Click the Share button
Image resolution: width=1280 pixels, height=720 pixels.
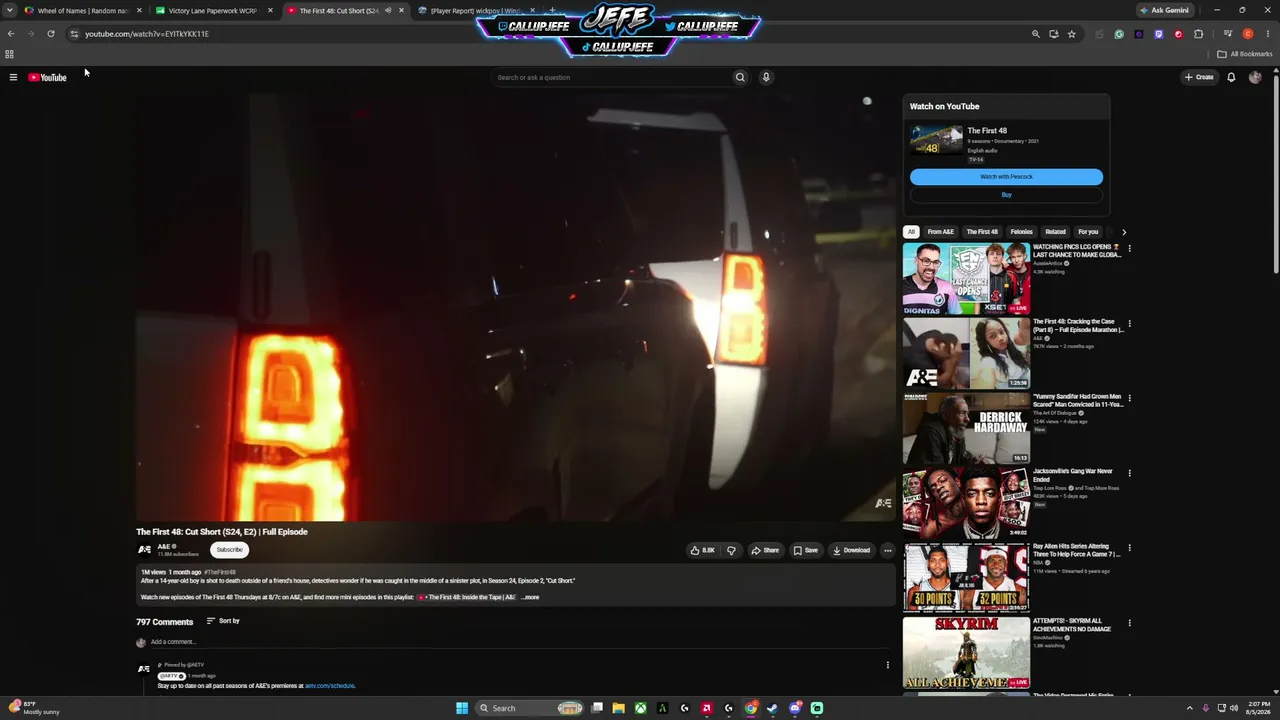(765, 550)
